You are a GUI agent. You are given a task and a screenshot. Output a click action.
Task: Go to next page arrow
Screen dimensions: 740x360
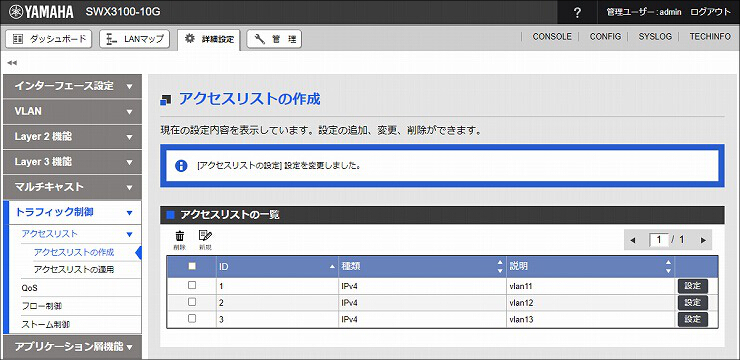(x=703, y=240)
